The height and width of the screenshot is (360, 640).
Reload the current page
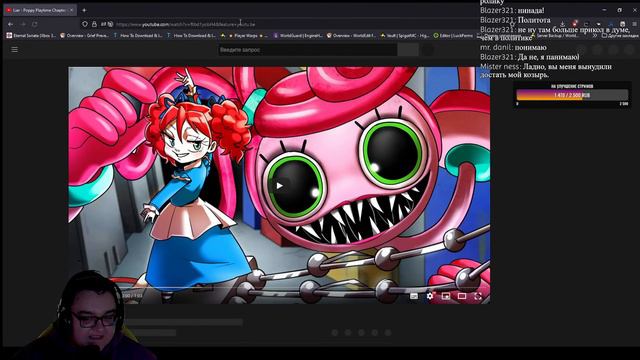[x=35, y=24]
